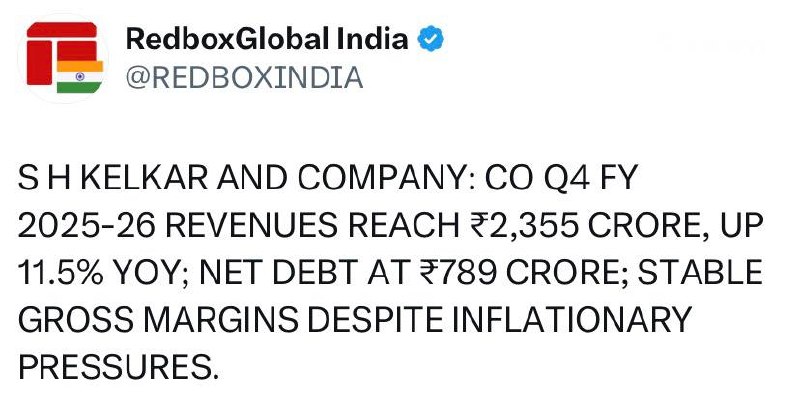Open the RedboxGlobal India profile picture

pyautogui.click(x=64, y=58)
